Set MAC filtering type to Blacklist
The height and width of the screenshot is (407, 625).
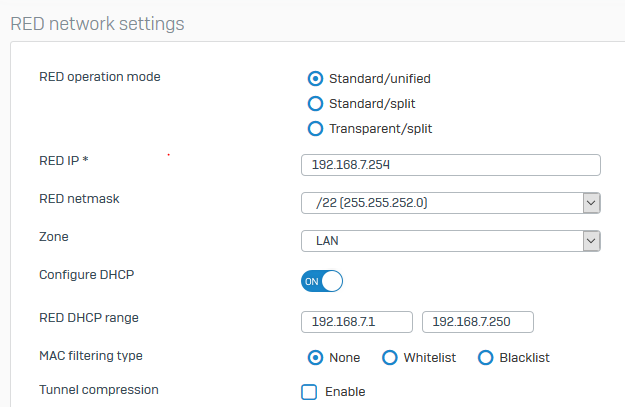[x=485, y=358]
